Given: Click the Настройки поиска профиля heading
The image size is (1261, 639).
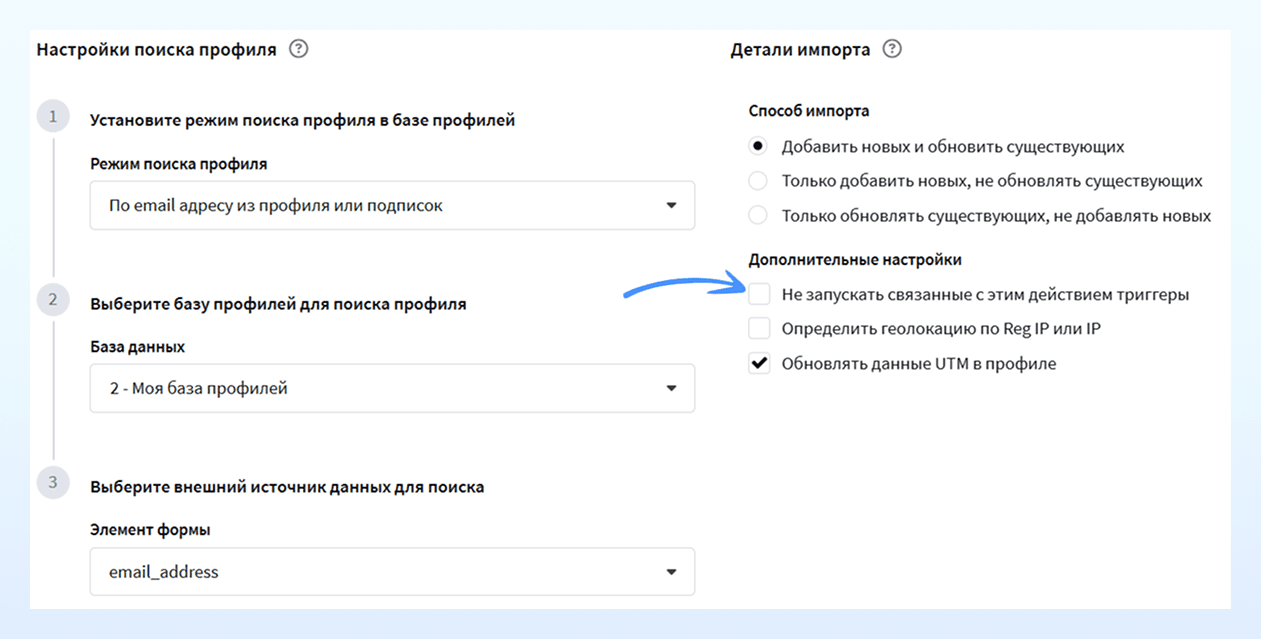Looking at the screenshot, I should (x=156, y=49).
